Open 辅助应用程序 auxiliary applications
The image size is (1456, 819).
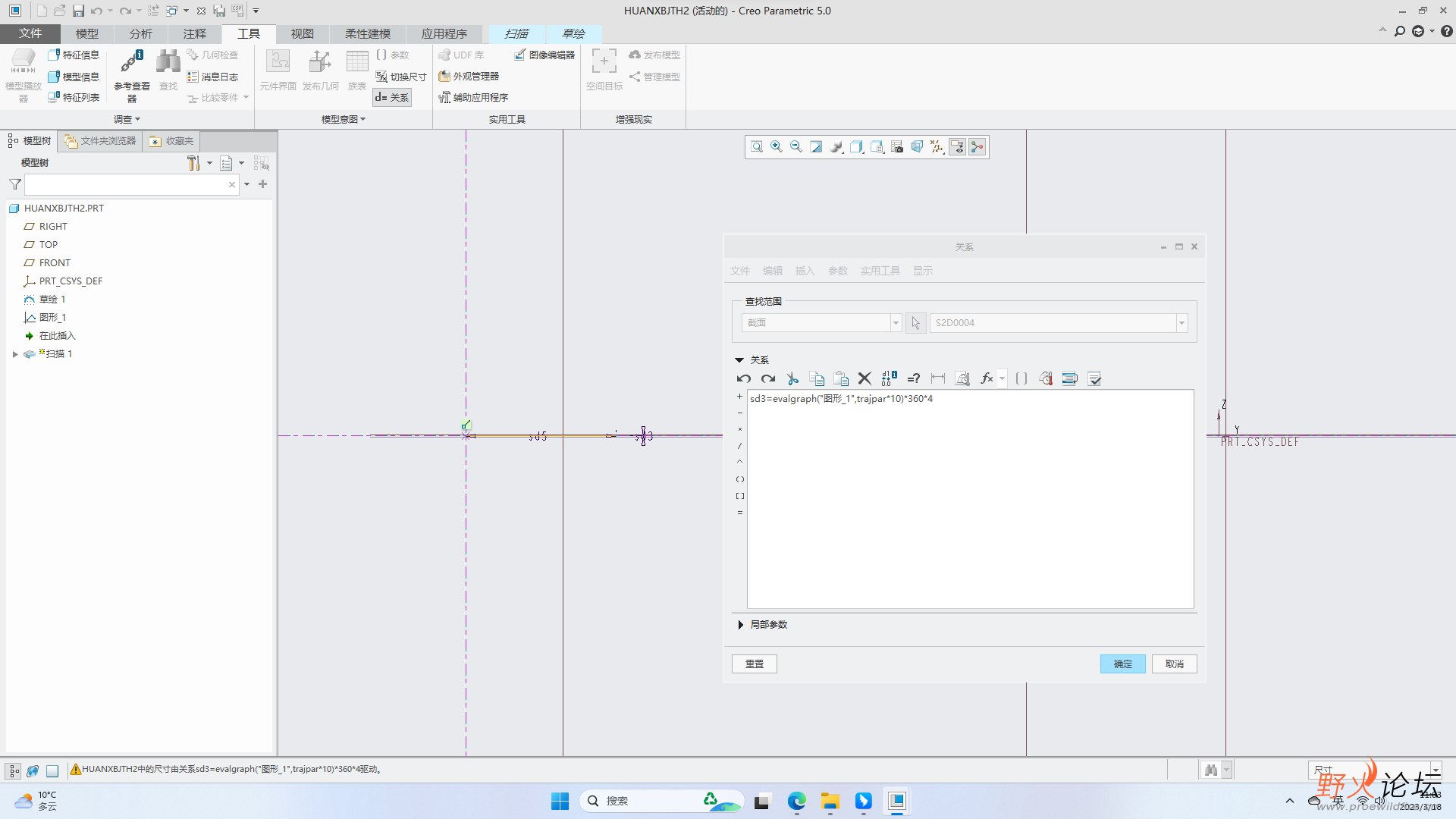pyautogui.click(x=473, y=97)
